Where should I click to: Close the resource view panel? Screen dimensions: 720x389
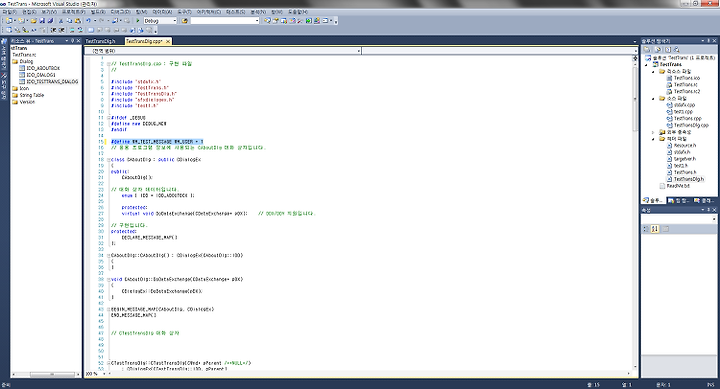click(x=79, y=41)
